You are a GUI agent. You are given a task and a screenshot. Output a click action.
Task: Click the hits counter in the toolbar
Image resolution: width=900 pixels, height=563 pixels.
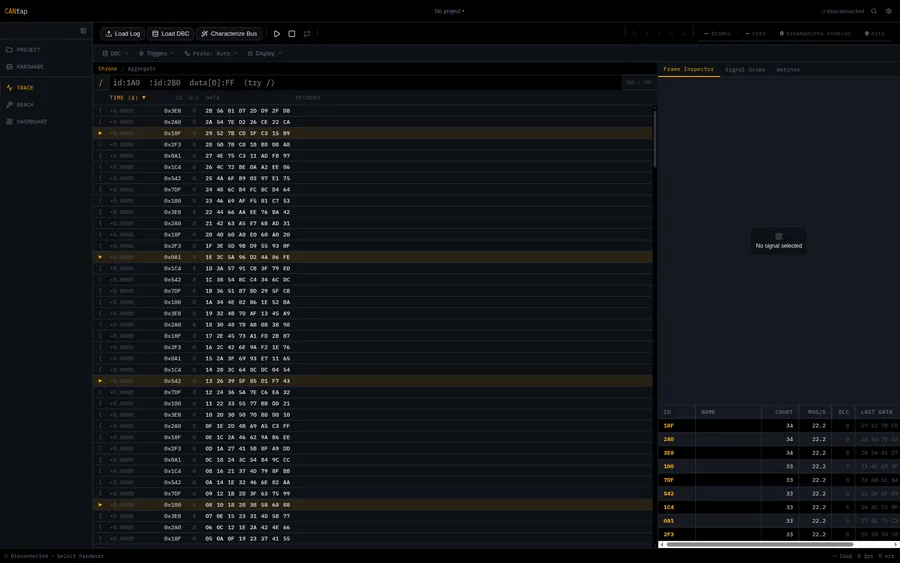(875, 34)
